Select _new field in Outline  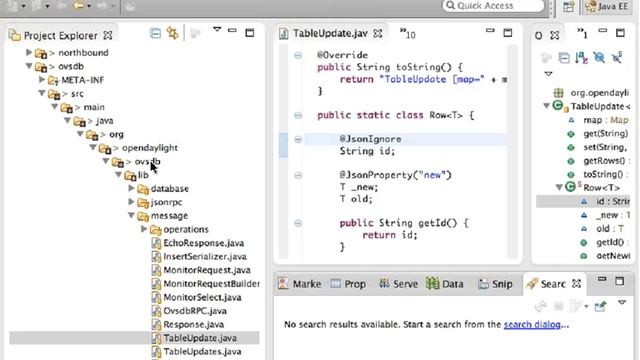(612, 215)
